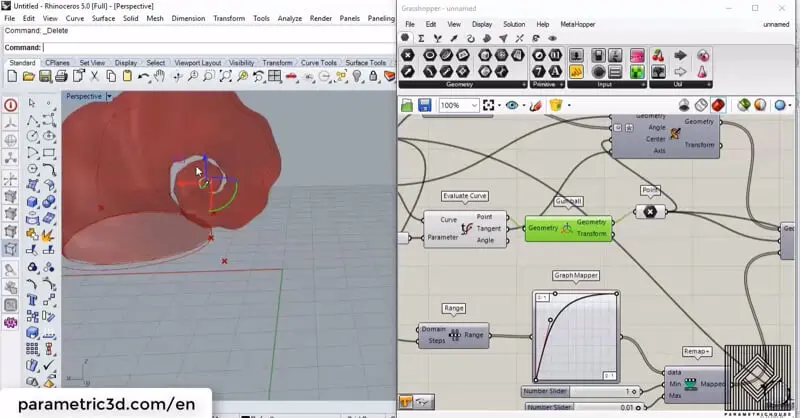800x418 pixels.
Task: Toggle the Grasshopper preview eye icon
Action: click(513, 105)
